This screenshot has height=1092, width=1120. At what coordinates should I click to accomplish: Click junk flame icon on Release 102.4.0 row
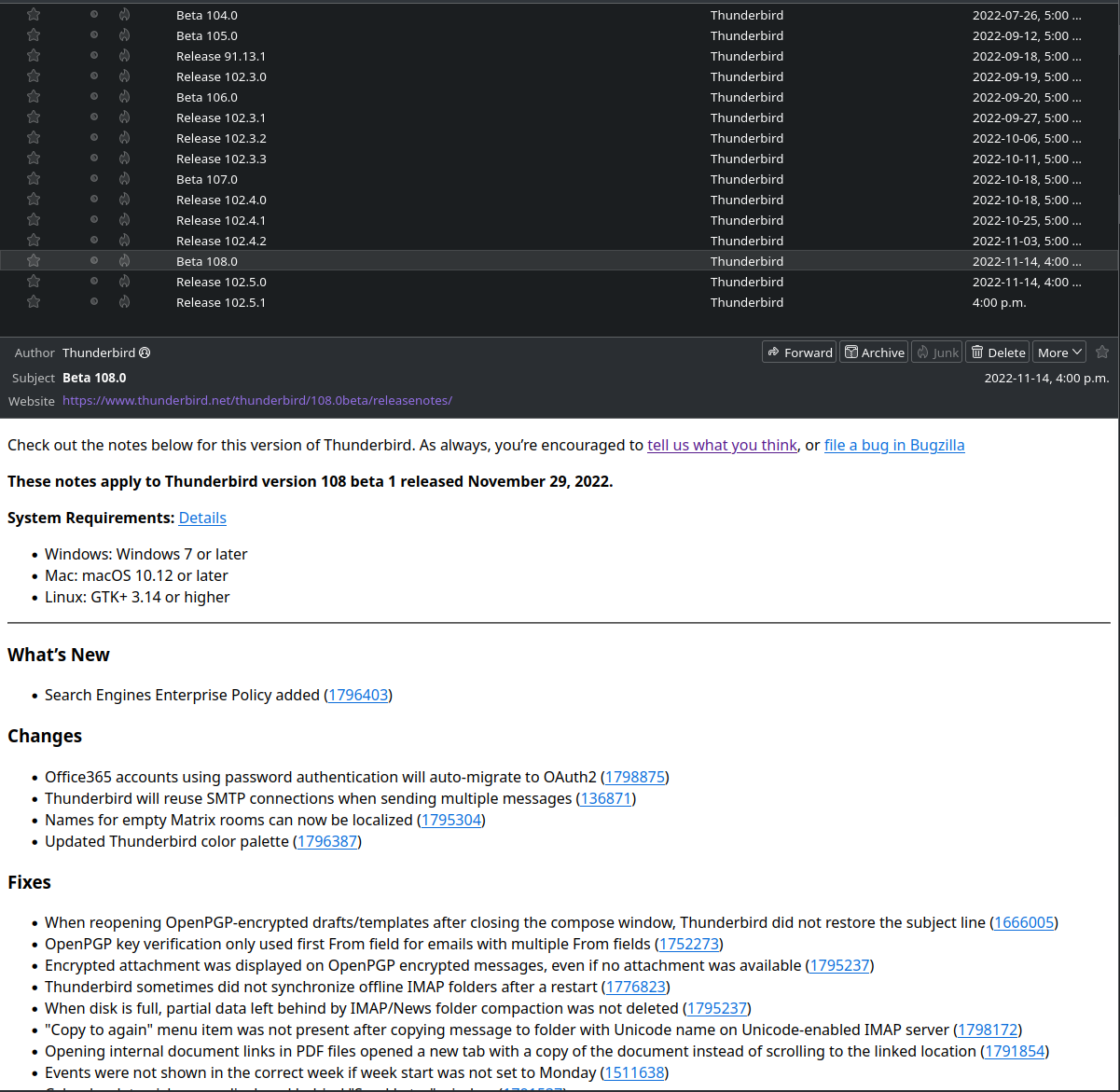(x=124, y=200)
